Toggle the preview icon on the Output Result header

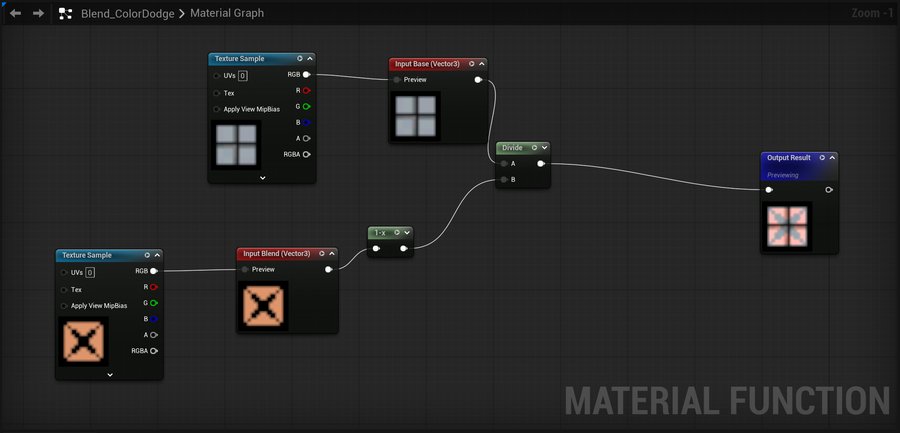(822, 158)
